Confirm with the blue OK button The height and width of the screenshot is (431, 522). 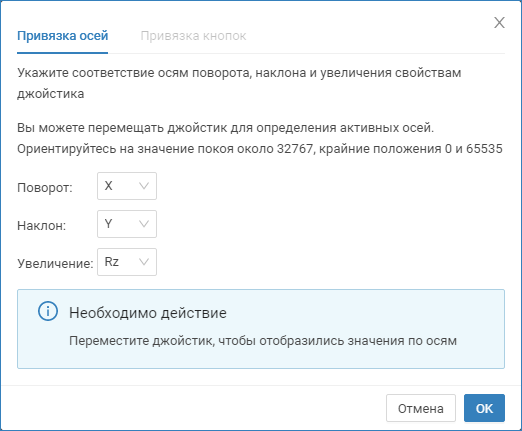pos(484,408)
